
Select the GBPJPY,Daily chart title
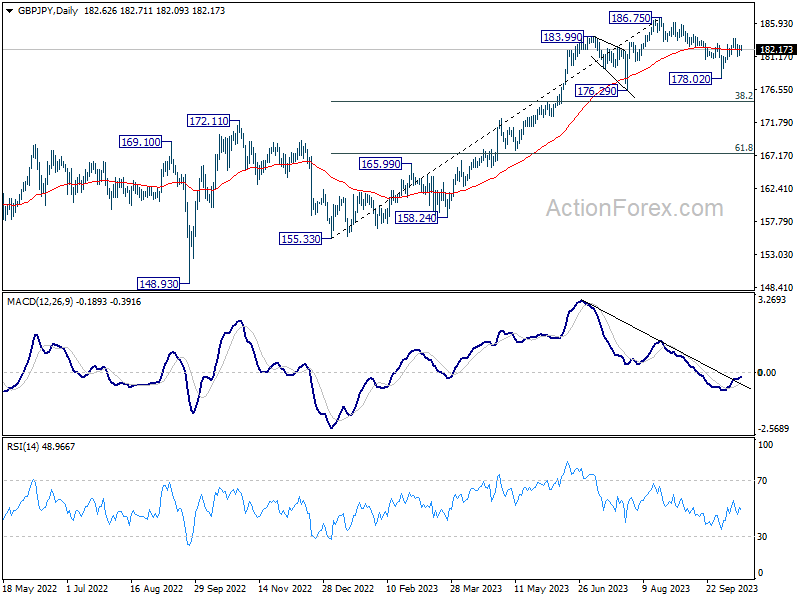tap(48, 11)
